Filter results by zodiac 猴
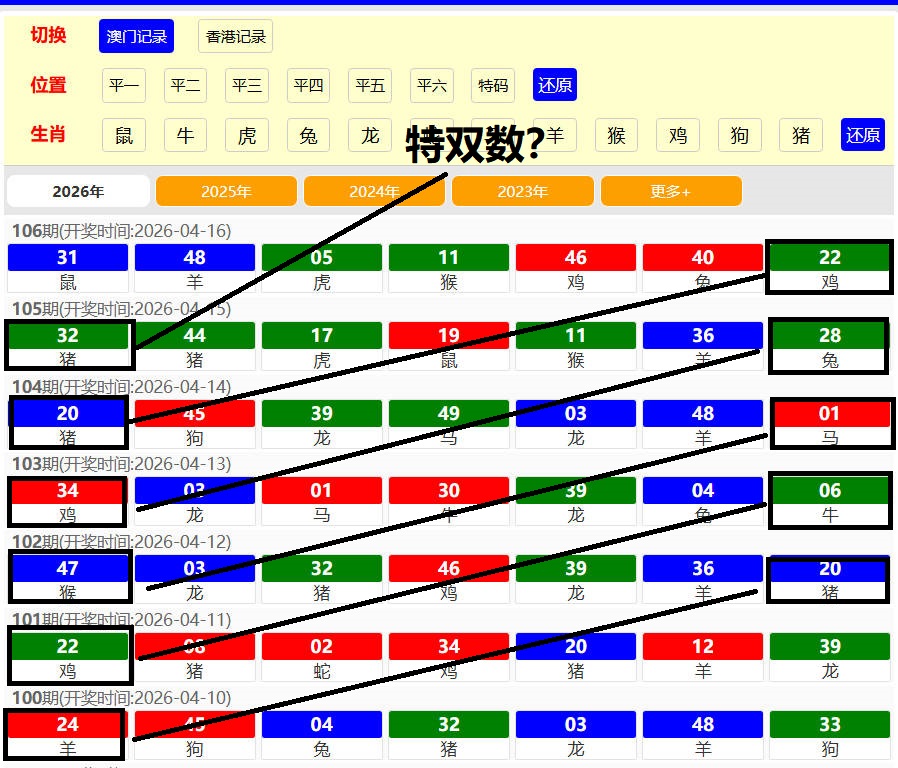 tap(616, 135)
